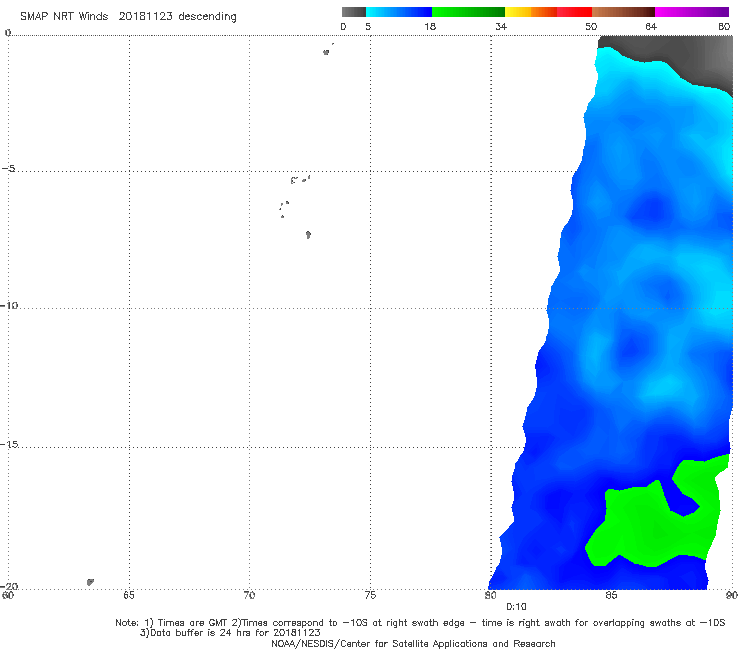The width and height of the screenshot is (740, 650).
Task: Click the latitude label "-20" on the left axis
Action: [x=9, y=586]
